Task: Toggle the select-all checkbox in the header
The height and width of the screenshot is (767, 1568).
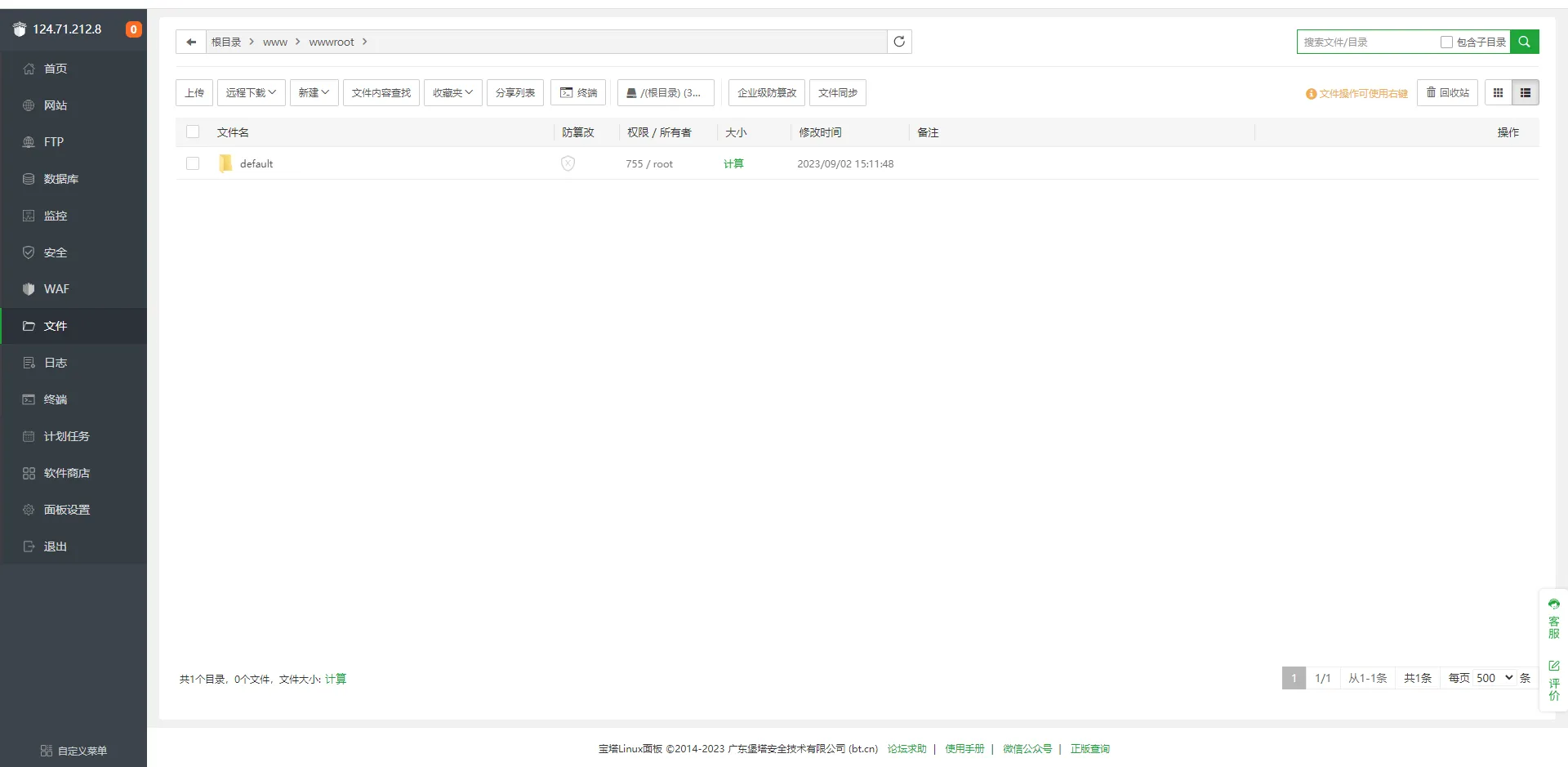Action: tap(193, 132)
